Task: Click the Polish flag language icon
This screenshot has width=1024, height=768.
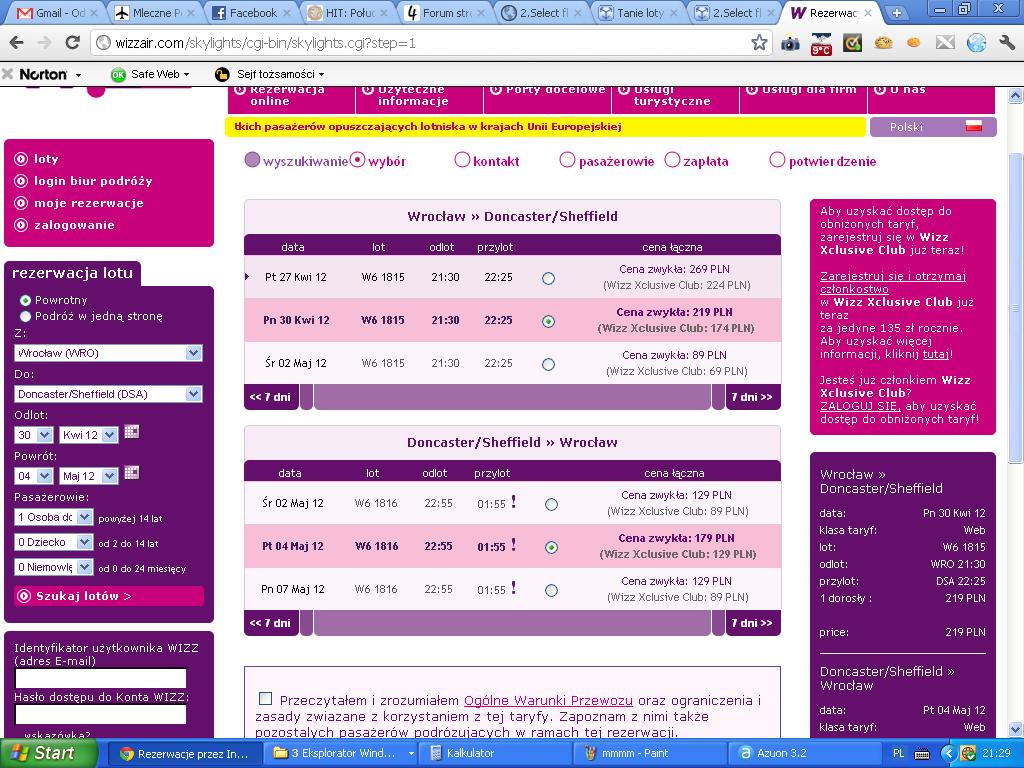Action: [x=974, y=127]
